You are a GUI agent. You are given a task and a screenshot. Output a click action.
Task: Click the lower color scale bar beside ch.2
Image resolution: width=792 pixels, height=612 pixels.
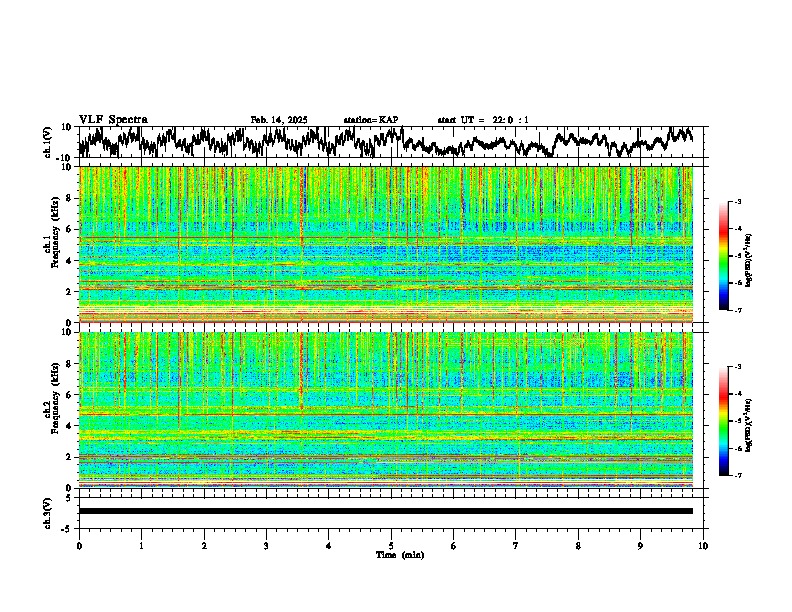pyautogui.click(x=724, y=421)
